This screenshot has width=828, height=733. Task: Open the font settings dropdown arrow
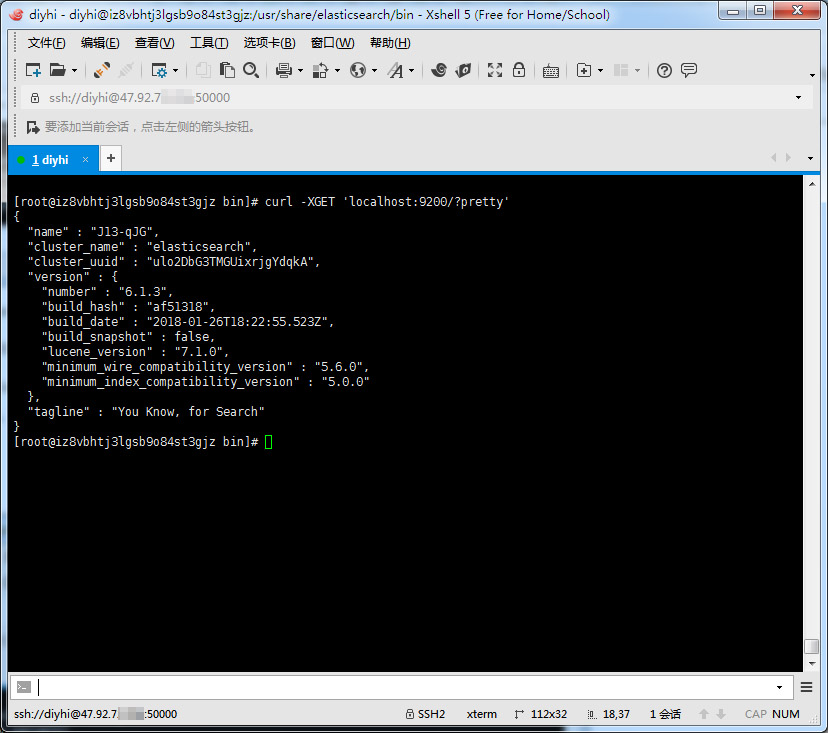coord(411,71)
